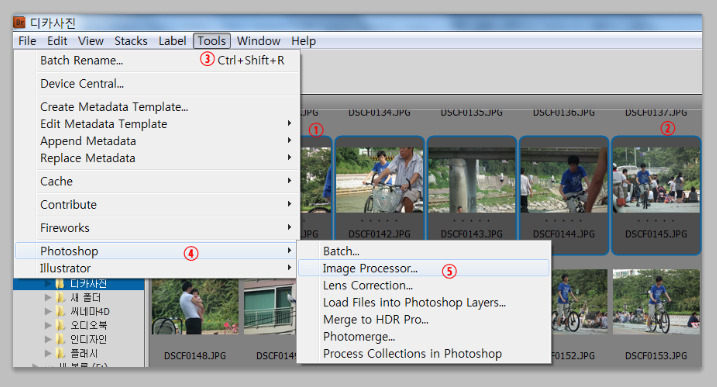Click the DSCF0137.JPG filename label
This screenshot has width=717, height=387.
(656, 112)
